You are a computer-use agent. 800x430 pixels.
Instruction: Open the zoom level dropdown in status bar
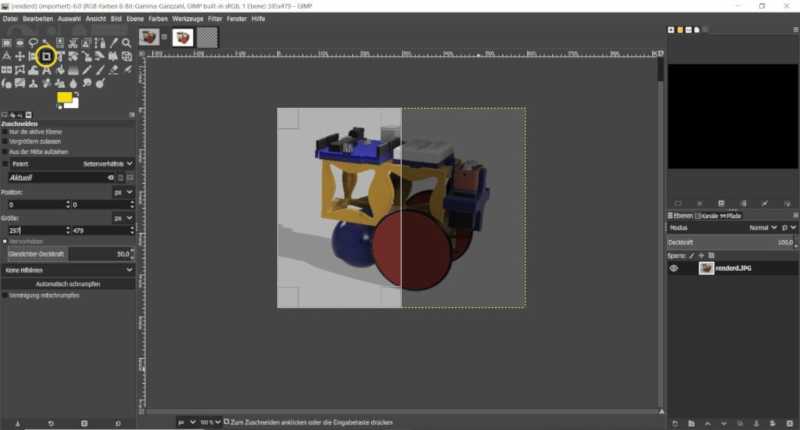[x=210, y=422]
